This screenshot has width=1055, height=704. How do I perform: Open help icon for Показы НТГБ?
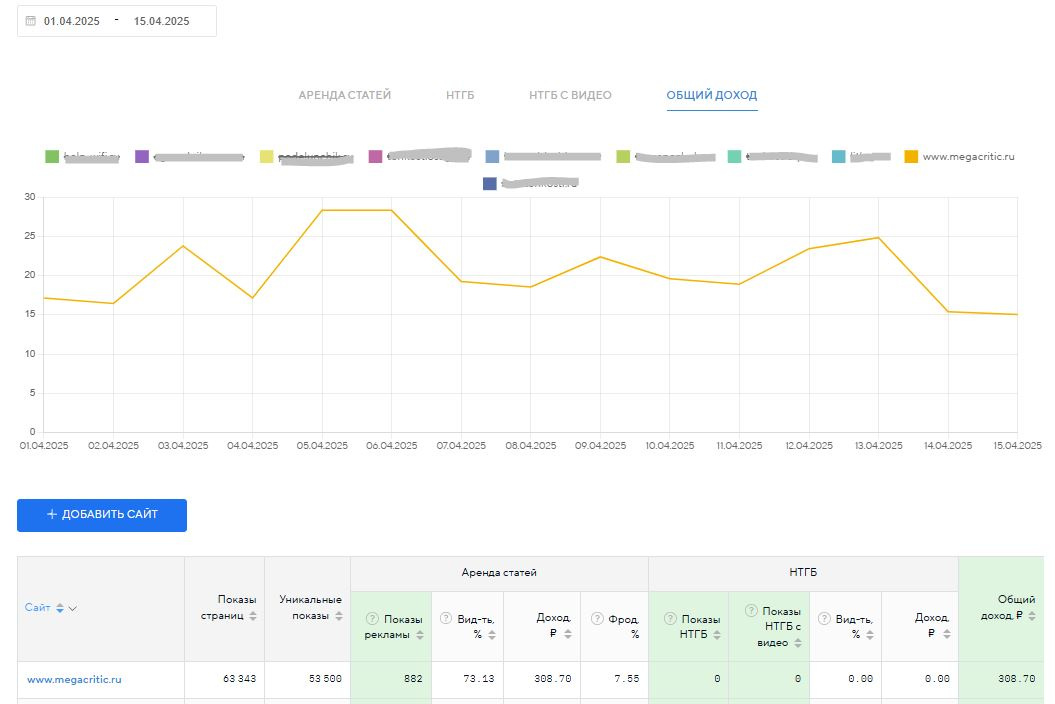point(670,618)
